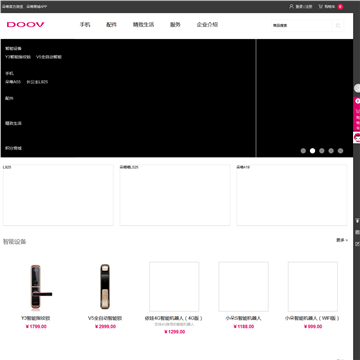Click the product search input field
The image size is (360, 360).
pos(302,25)
